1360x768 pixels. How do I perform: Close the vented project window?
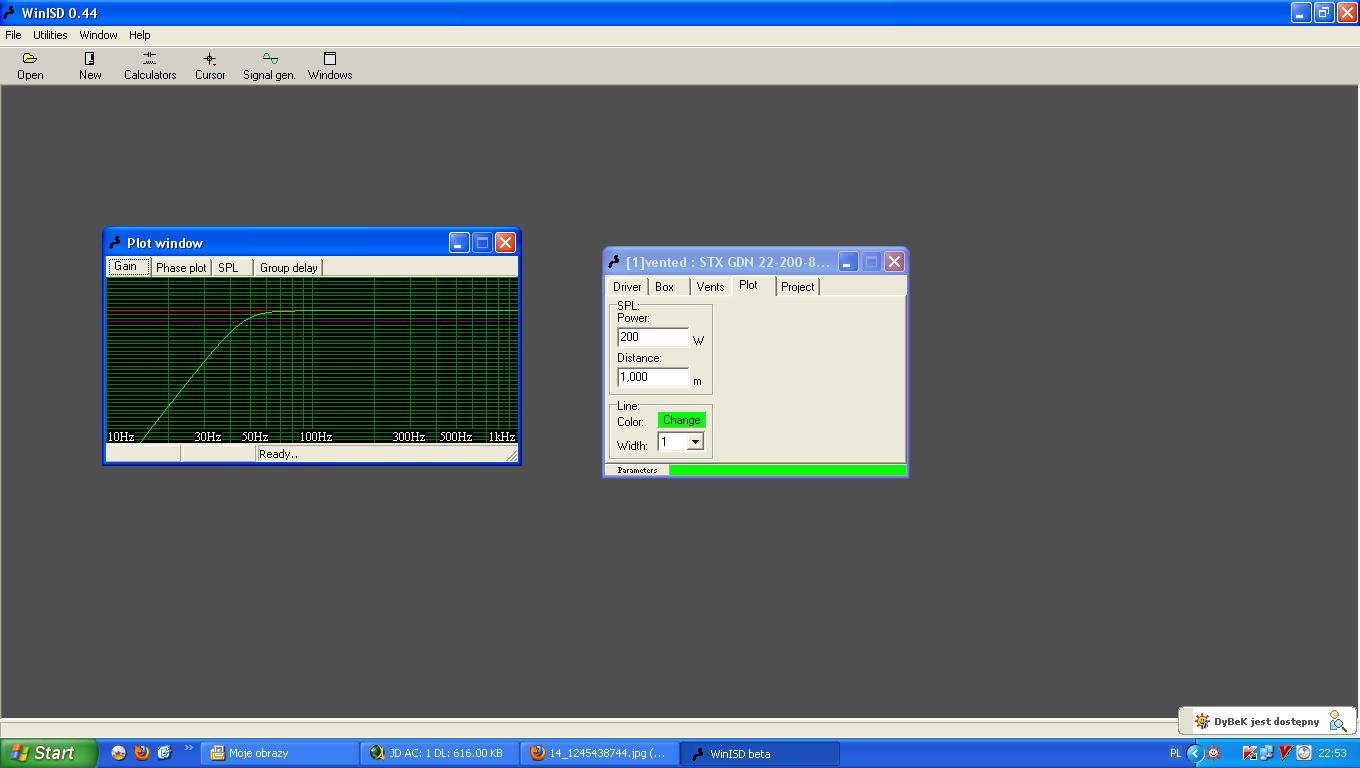pyautogui.click(x=894, y=262)
